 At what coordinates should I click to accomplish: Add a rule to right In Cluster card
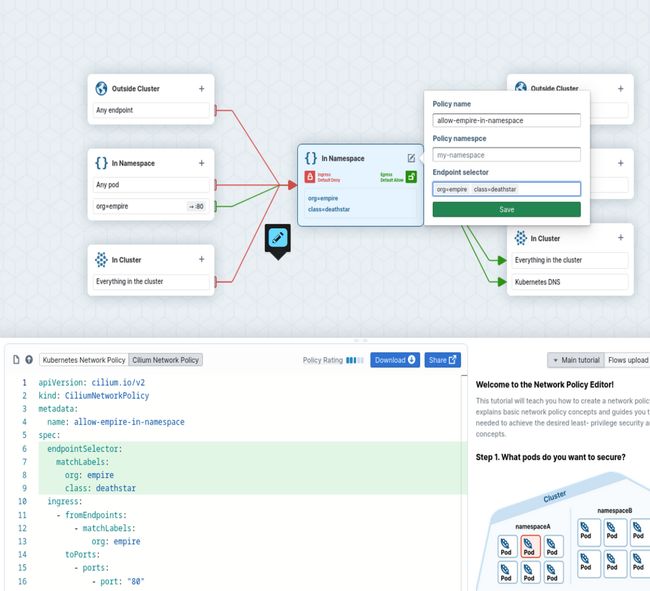pos(621,238)
